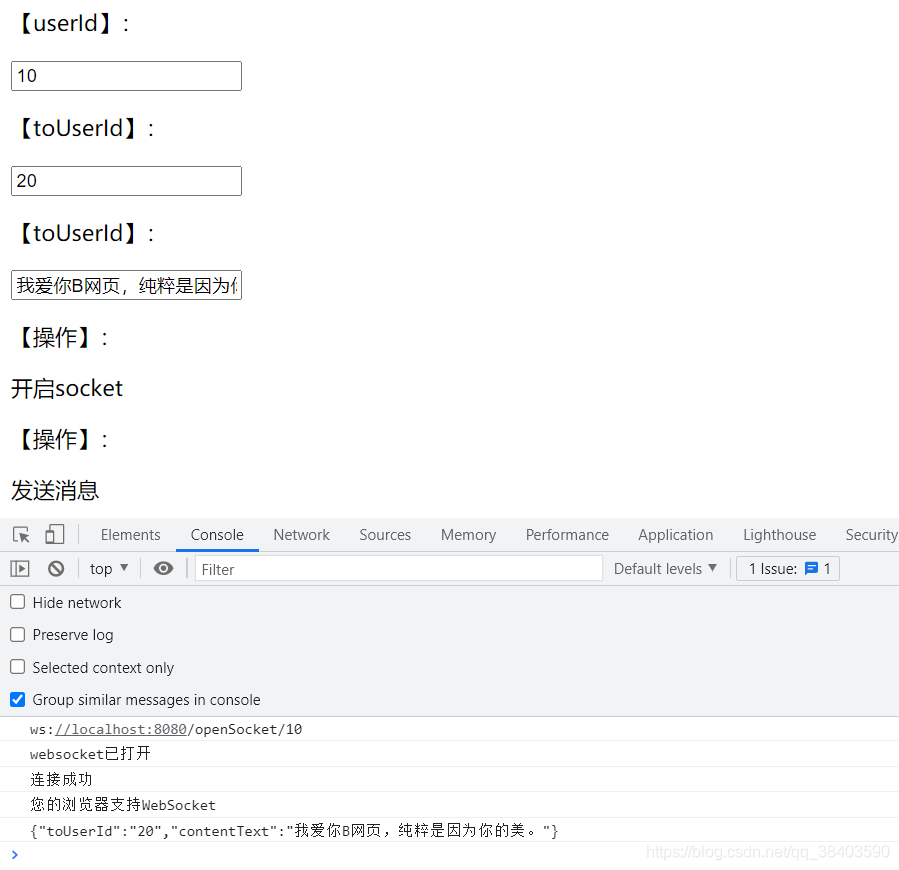This screenshot has height=870, width=899.
Task: Show the console sidebar
Action: click(18, 568)
